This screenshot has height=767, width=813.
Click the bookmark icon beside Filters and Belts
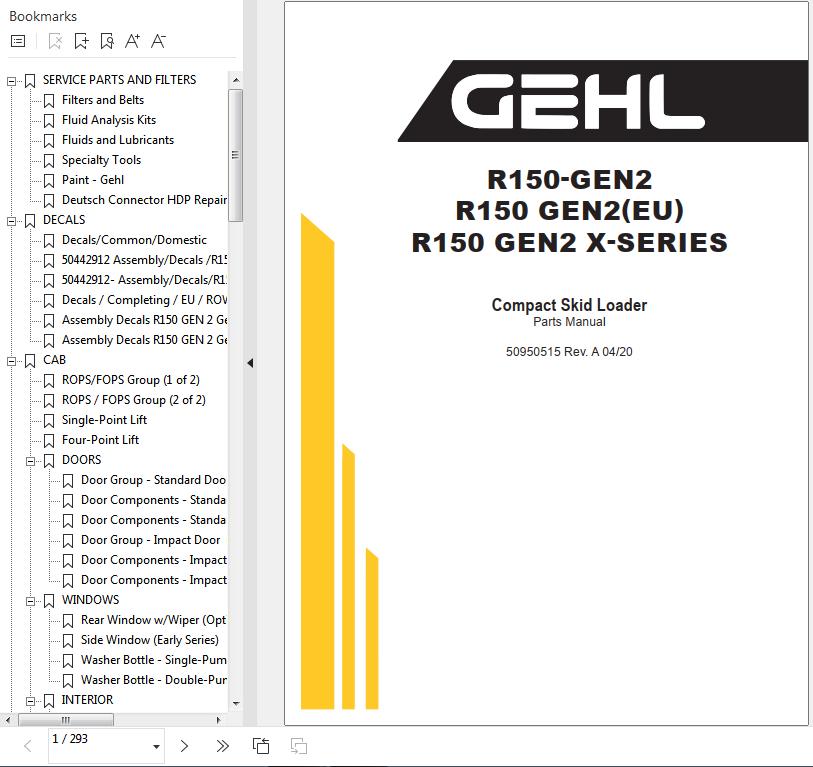pyautogui.click(x=49, y=101)
